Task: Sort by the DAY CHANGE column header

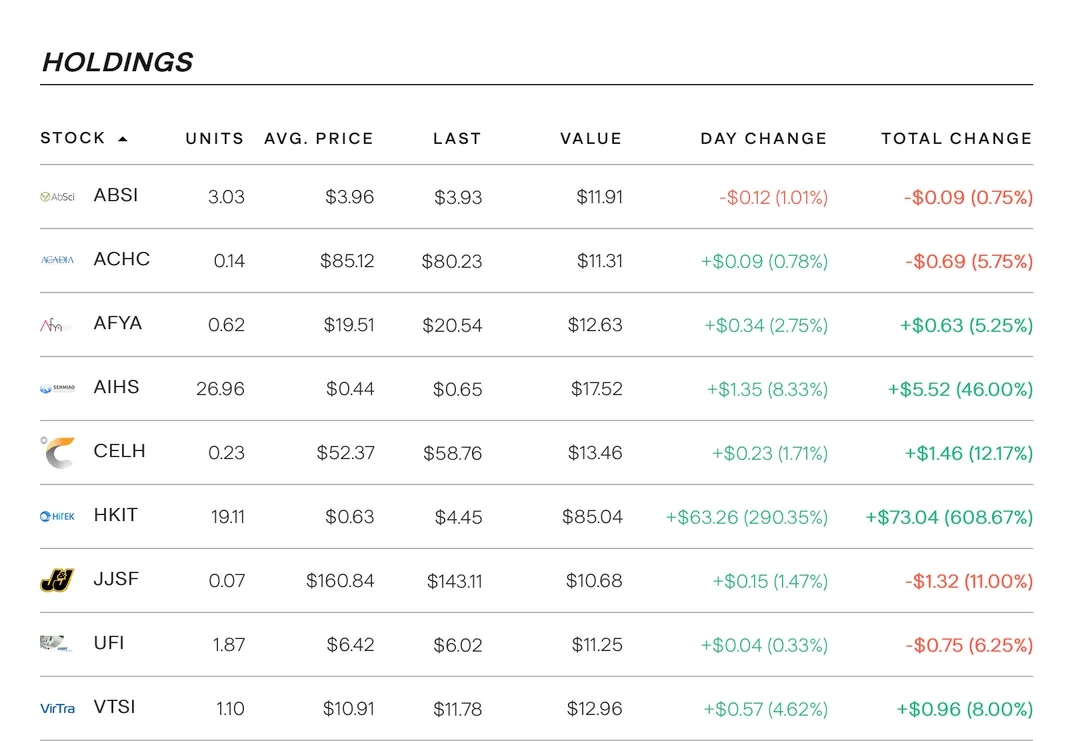Action: [763, 139]
